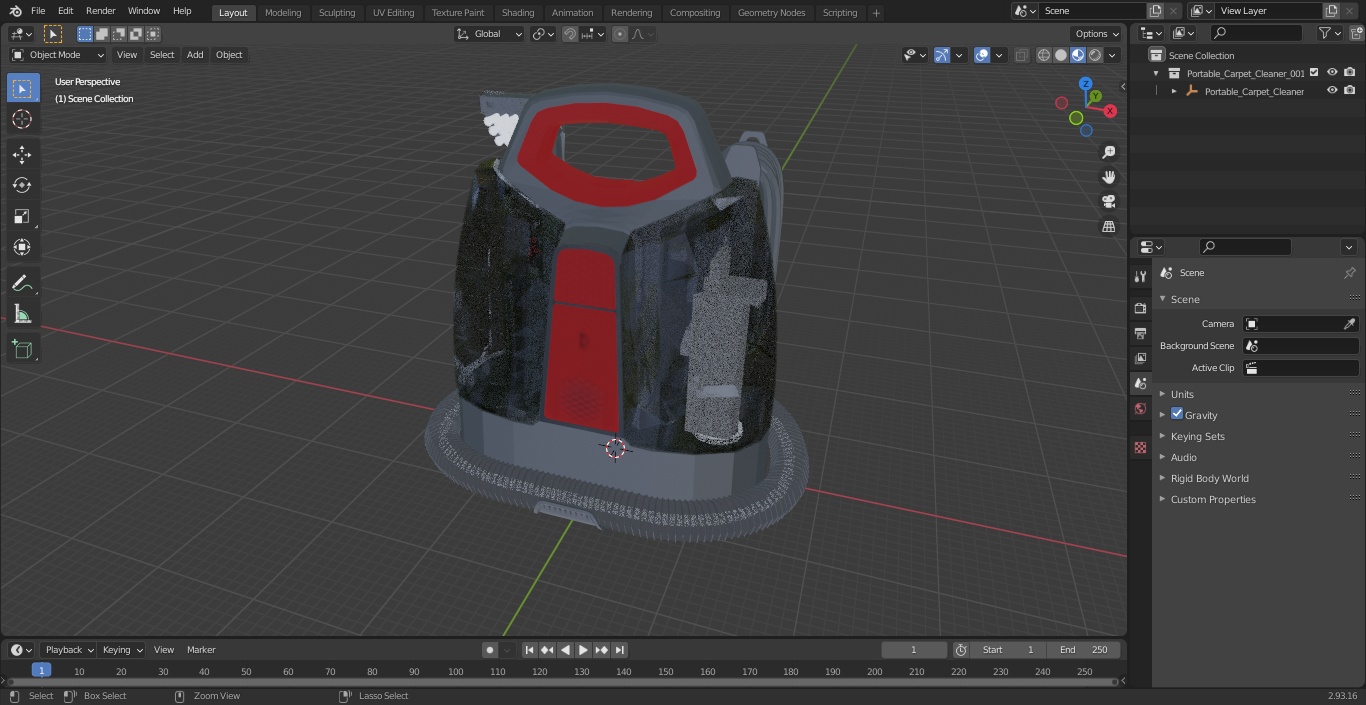Open the World properties tab

point(1140,409)
